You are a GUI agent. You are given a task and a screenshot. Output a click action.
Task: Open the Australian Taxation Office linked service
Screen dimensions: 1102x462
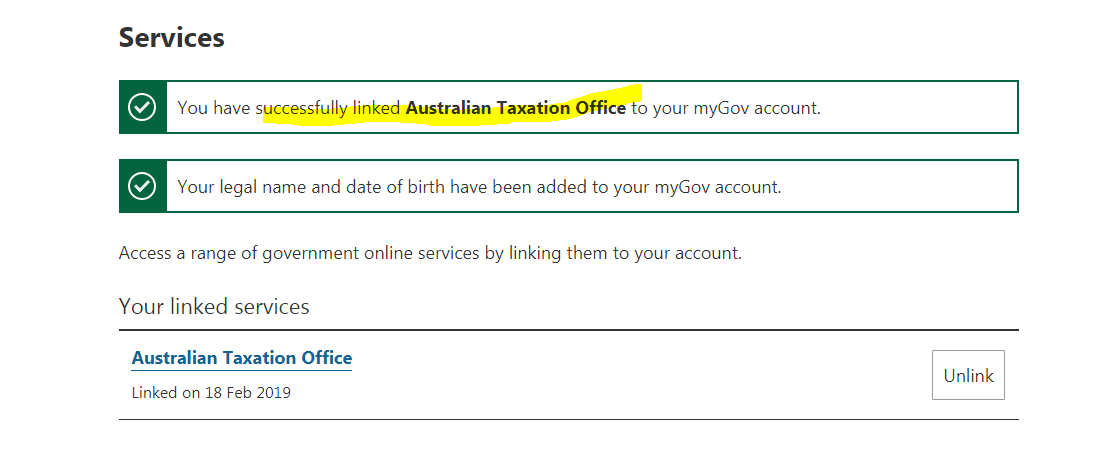coord(242,358)
